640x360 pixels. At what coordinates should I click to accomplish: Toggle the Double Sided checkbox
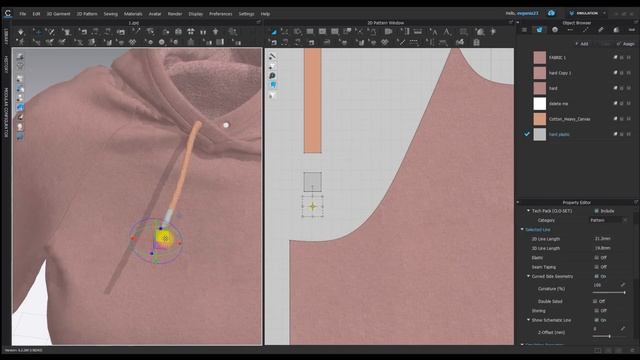tap(595, 301)
